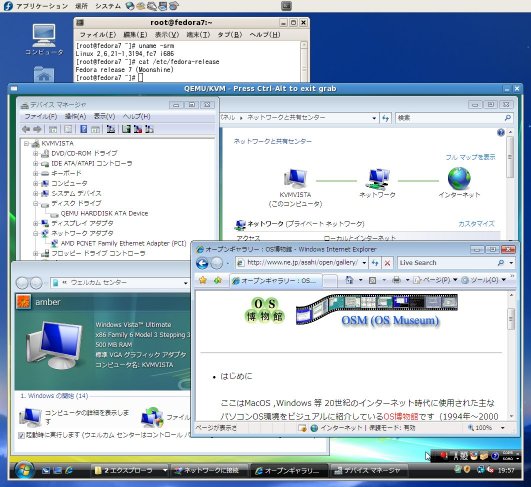
Task: Click the refresh icon beside the IE address bar
Action: 375,263
